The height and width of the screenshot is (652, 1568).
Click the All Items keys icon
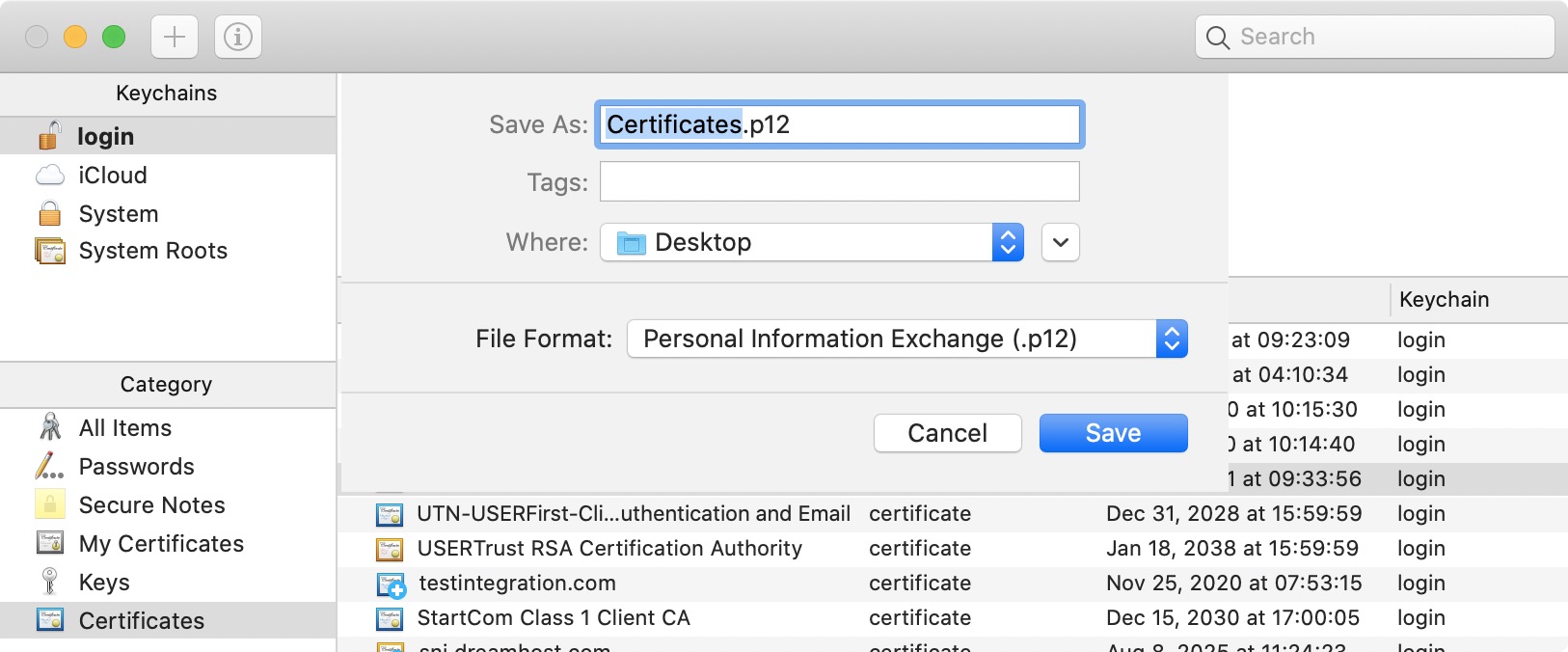pos(50,427)
